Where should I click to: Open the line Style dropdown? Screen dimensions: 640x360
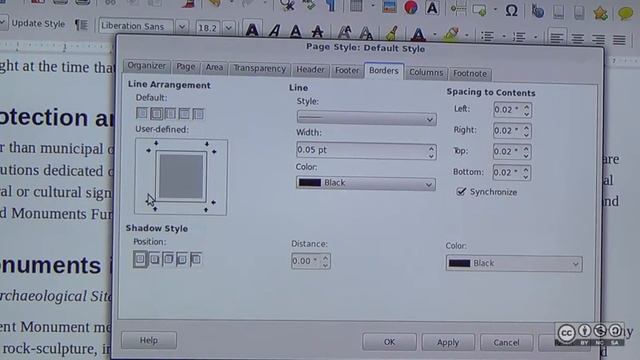click(x=366, y=119)
